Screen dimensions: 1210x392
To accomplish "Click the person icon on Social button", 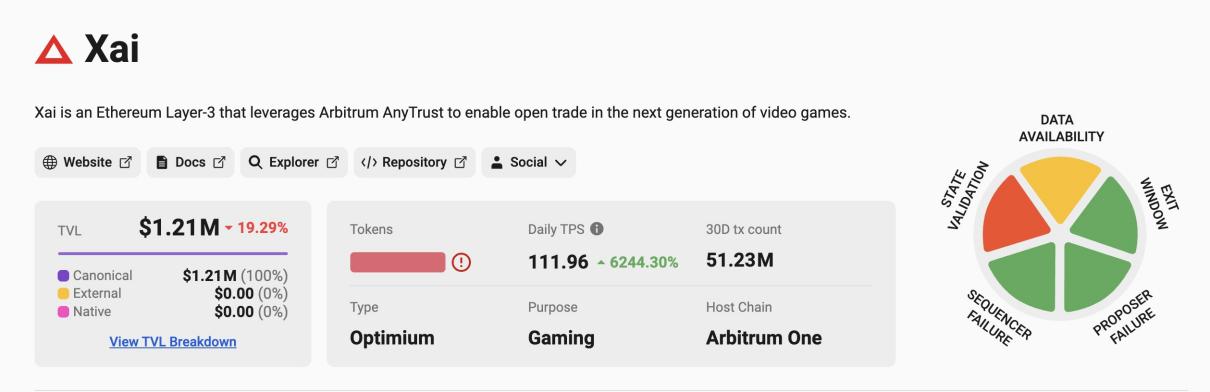I will point(496,162).
